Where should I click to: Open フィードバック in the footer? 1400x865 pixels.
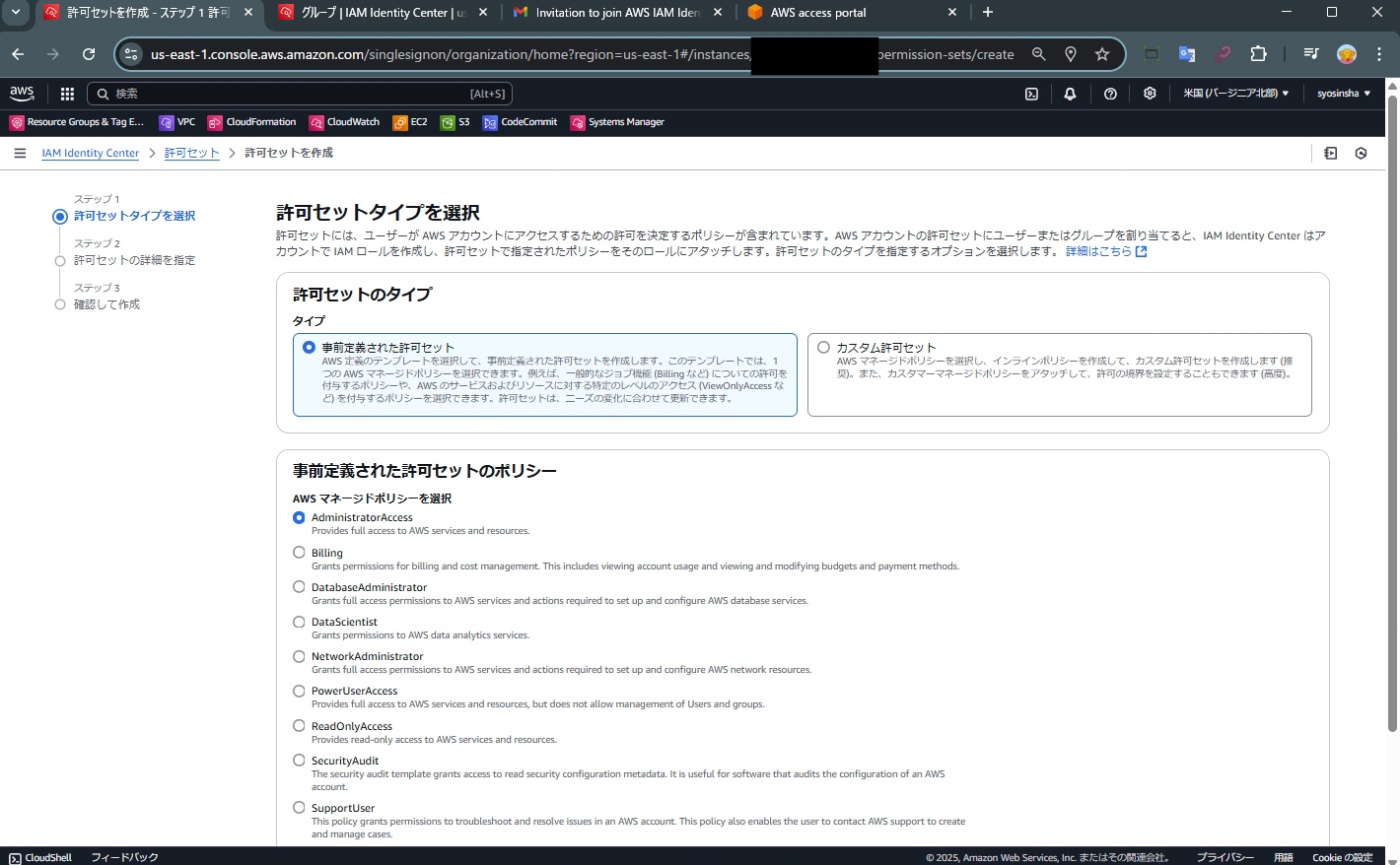click(125, 857)
